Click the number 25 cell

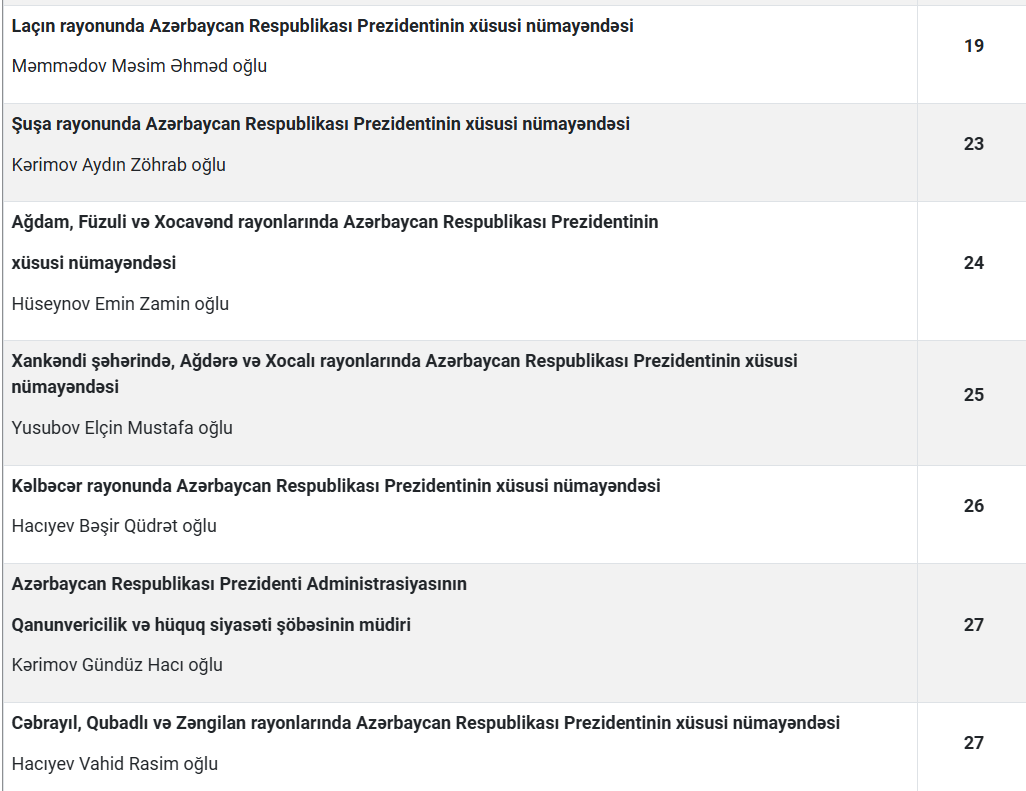coord(973,395)
